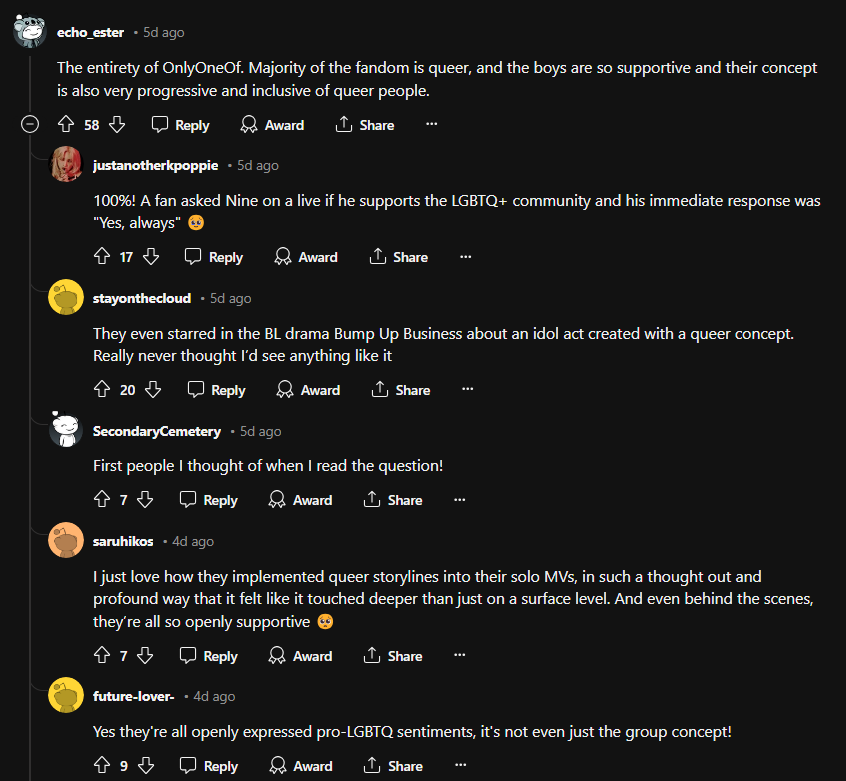The height and width of the screenshot is (781, 846).
Task: Open more options for saruhikos's comment
Action: 459,656
